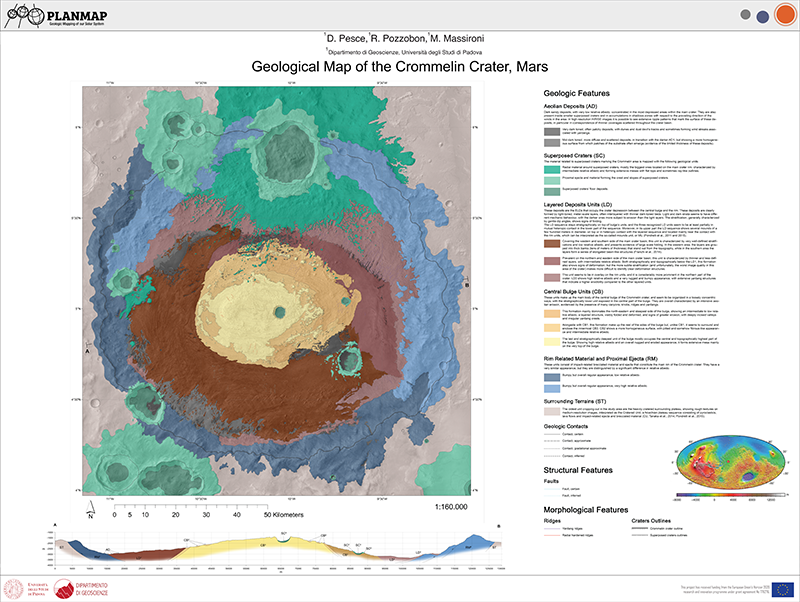Select the dark blue Rim Material swatch
800x602 pixels.
click(552, 378)
